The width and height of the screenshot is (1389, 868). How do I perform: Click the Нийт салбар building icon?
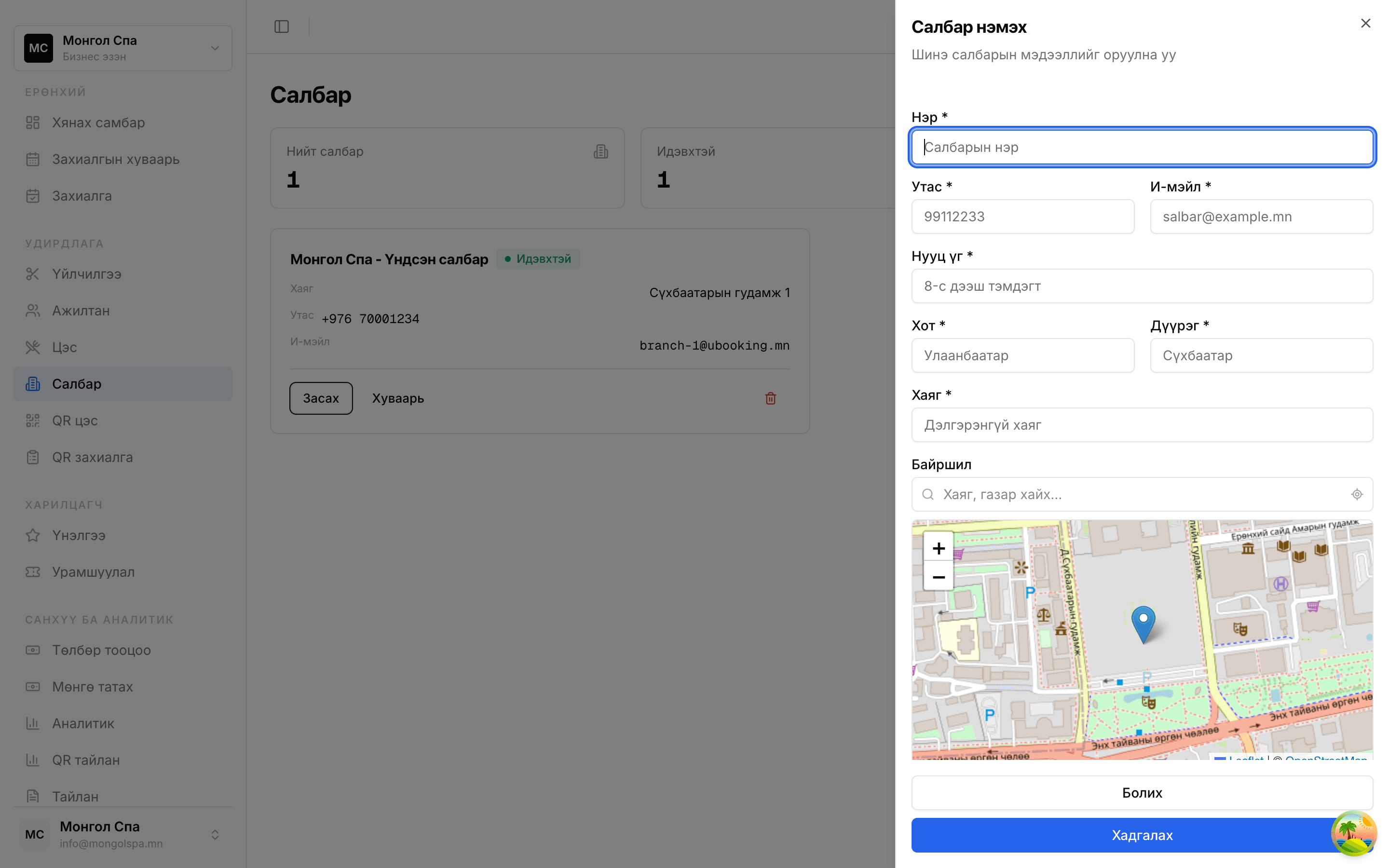click(601, 151)
